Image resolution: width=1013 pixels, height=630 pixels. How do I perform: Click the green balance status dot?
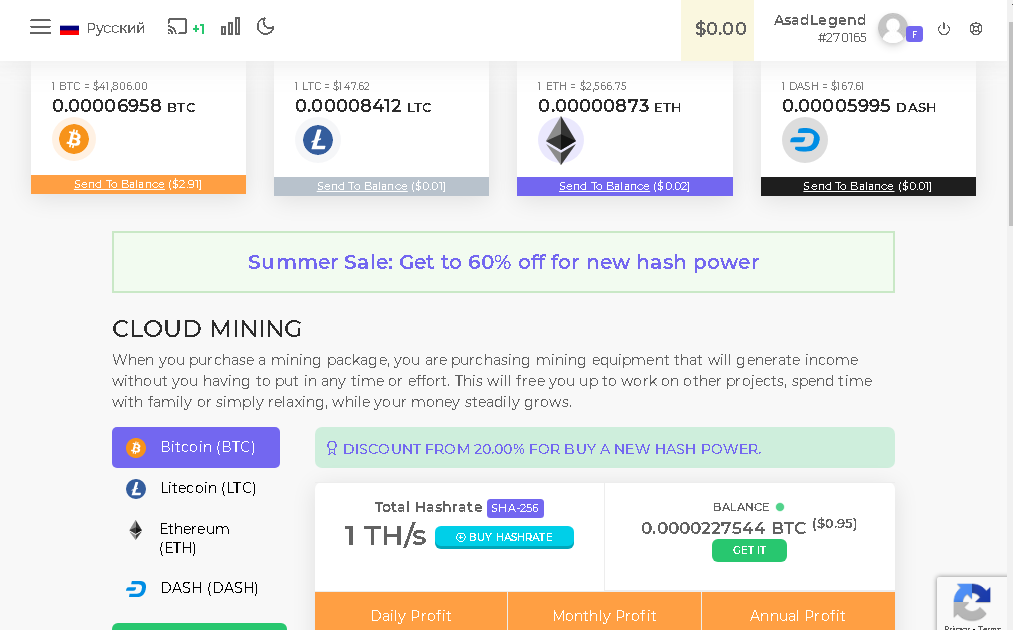pos(780,507)
